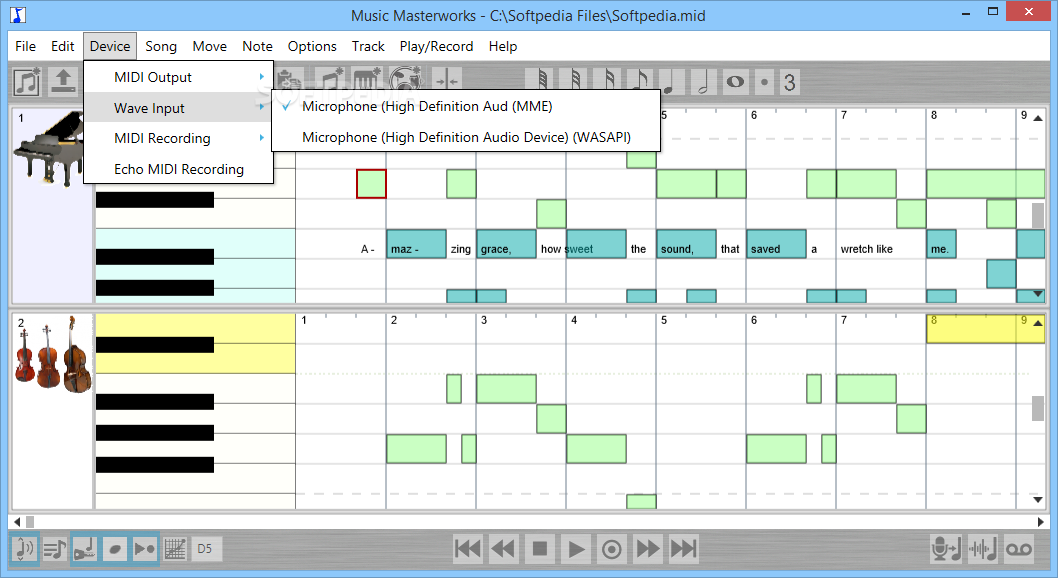Toggle the oval note shape icon

pyautogui.click(x=115, y=549)
